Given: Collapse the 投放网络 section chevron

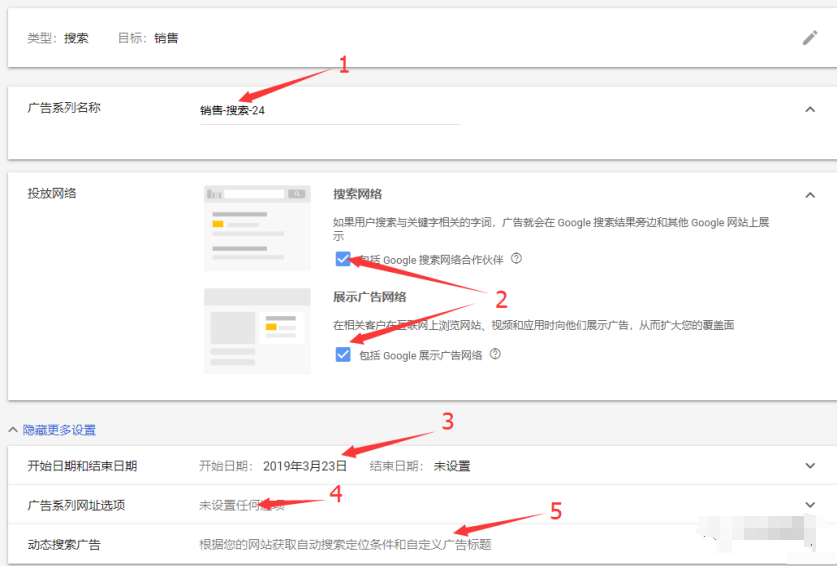Looking at the screenshot, I should coord(810,194).
